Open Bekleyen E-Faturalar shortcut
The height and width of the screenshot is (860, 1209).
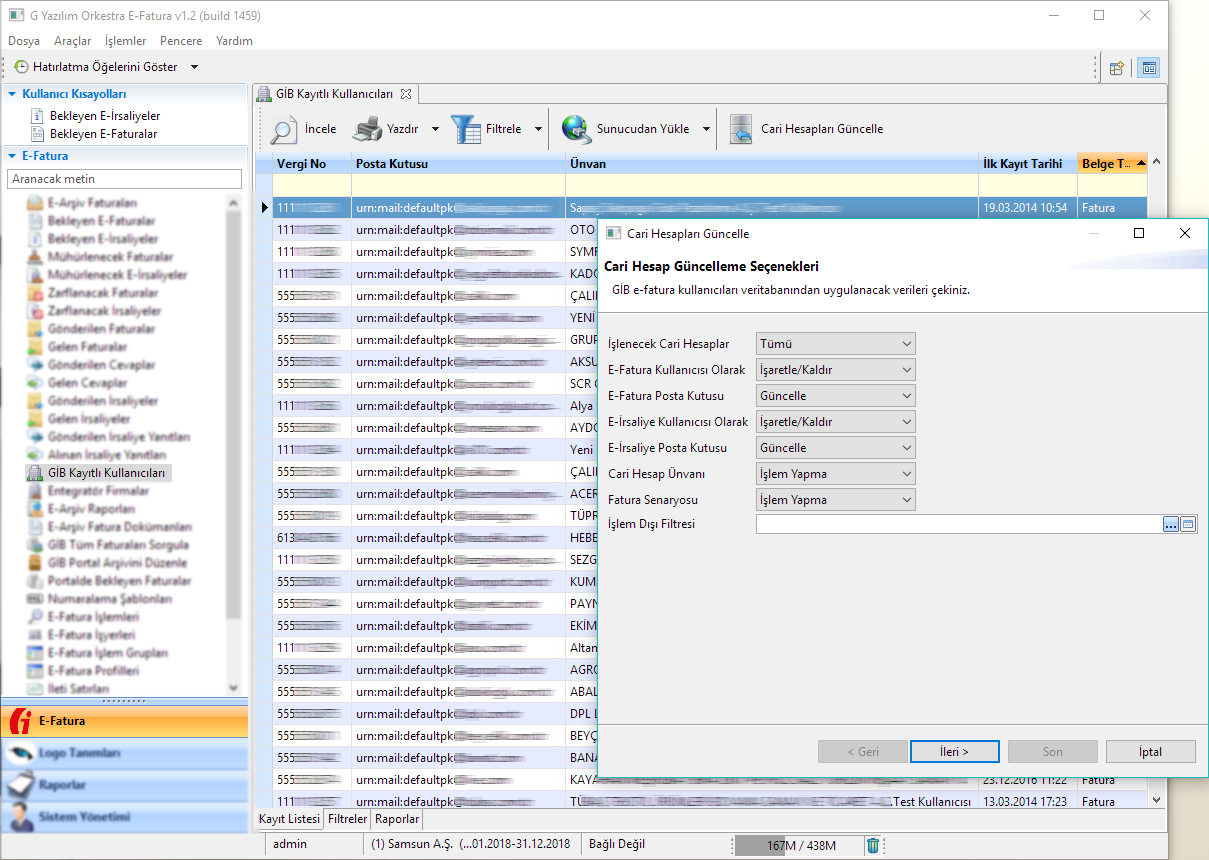tap(104, 133)
